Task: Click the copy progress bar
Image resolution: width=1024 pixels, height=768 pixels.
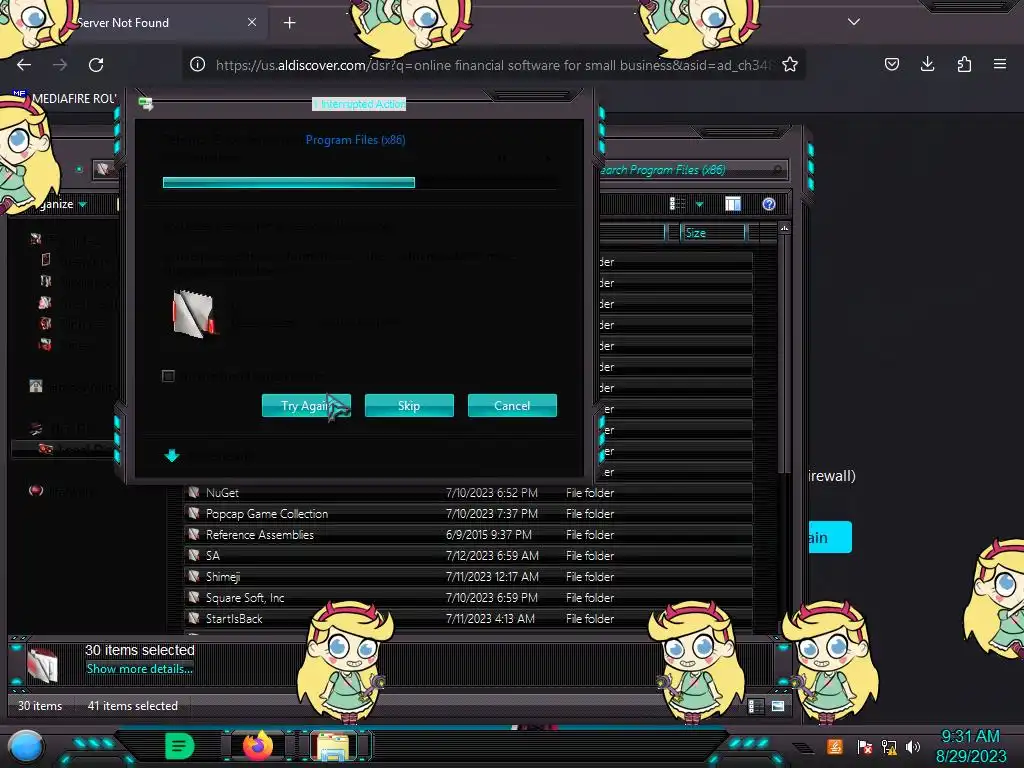Action: pos(359,182)
